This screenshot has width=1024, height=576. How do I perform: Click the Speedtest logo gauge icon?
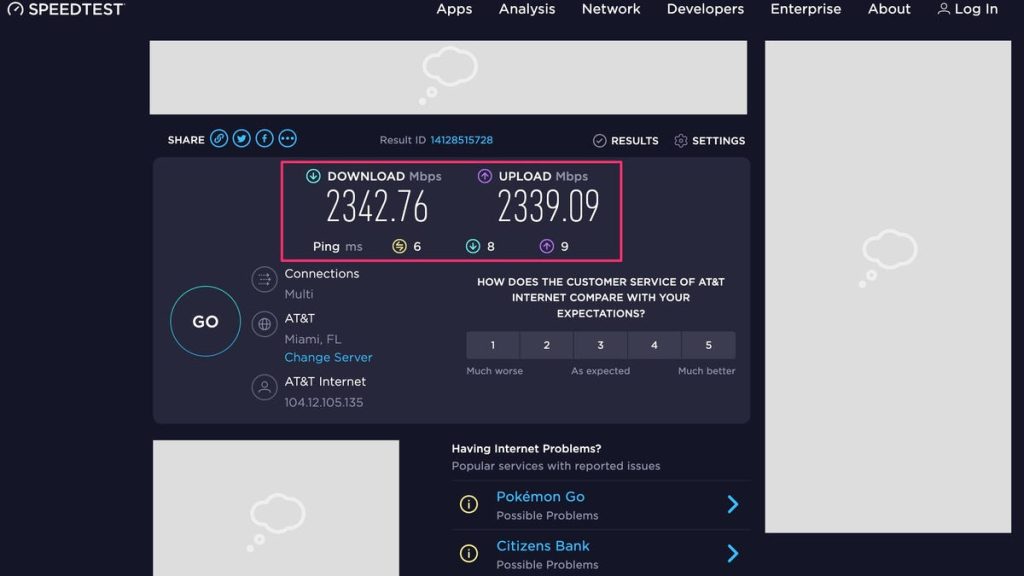[15, 9]
